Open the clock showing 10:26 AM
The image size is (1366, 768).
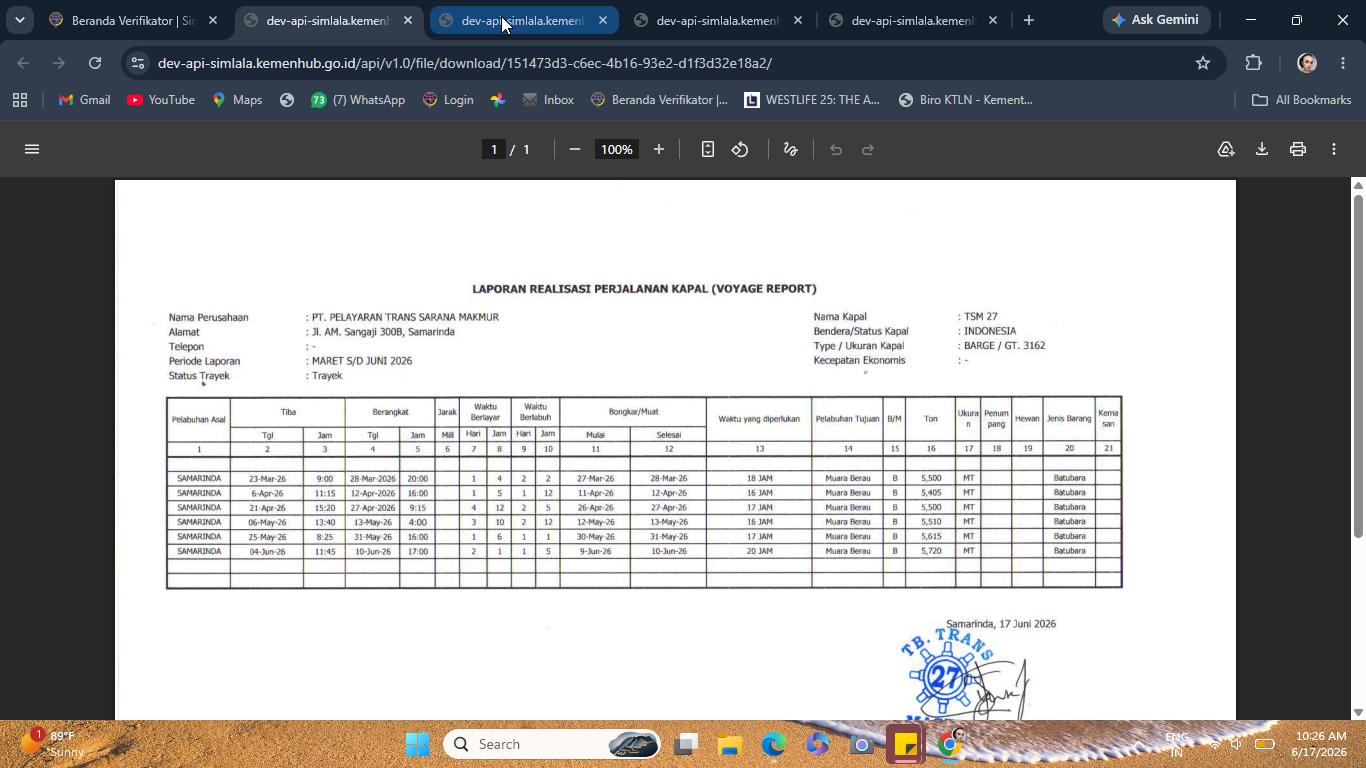pos(1320,744)
